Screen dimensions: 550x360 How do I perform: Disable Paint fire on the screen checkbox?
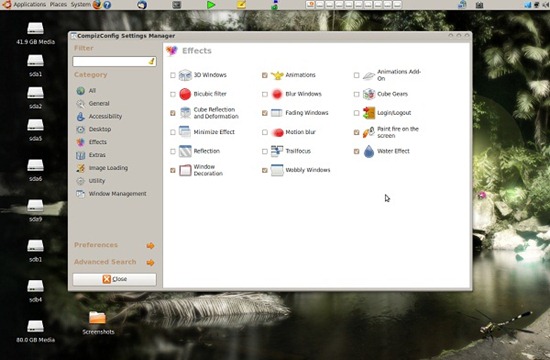point(356,132)
